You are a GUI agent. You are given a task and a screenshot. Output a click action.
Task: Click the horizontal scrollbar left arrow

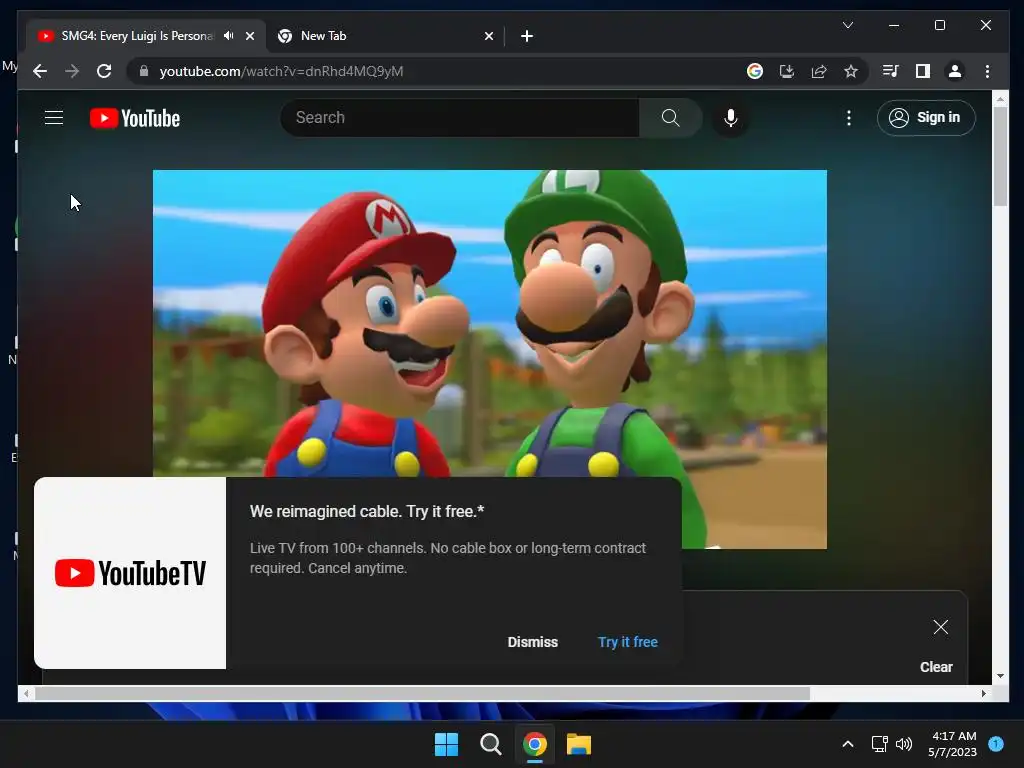26,694
